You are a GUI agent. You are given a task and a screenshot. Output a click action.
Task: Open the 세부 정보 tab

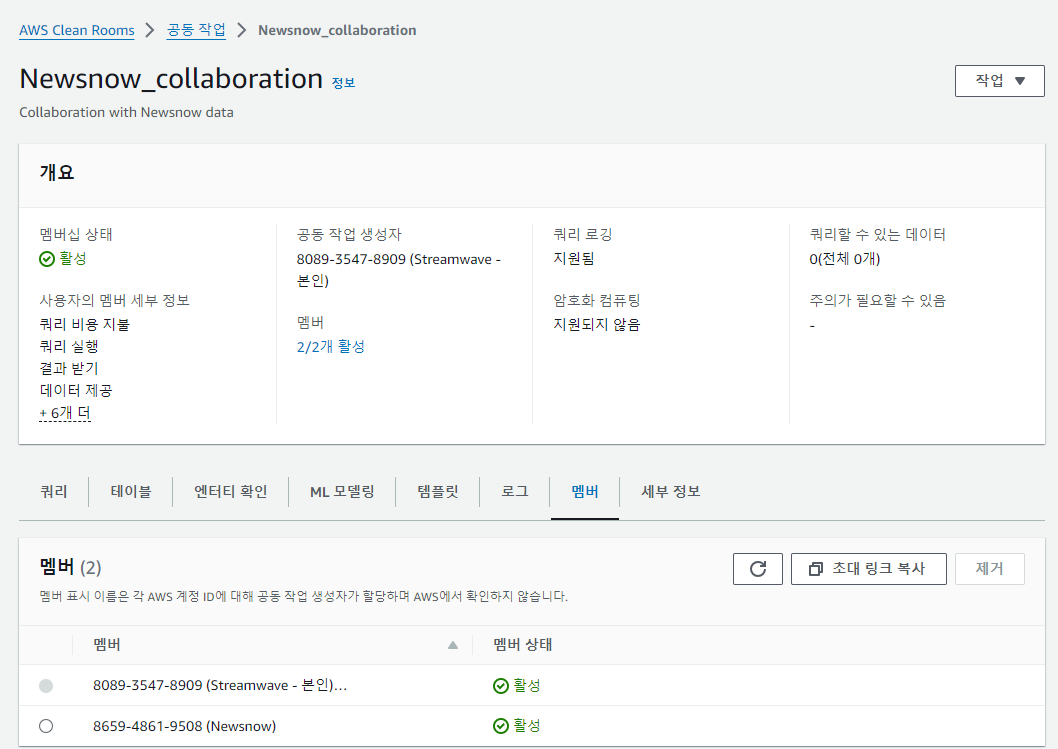tap(671, 492)
